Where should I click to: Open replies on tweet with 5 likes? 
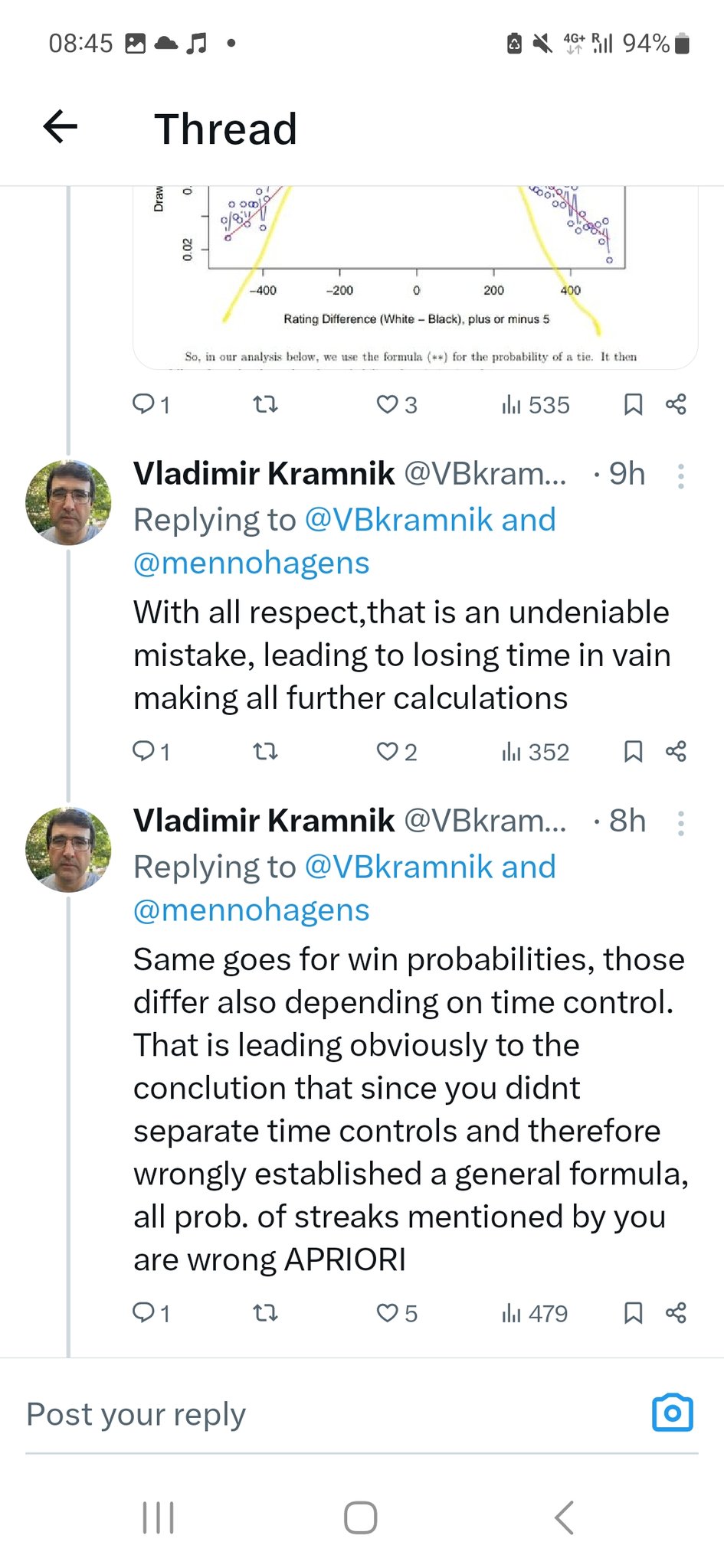click(x=143, y=1313)
